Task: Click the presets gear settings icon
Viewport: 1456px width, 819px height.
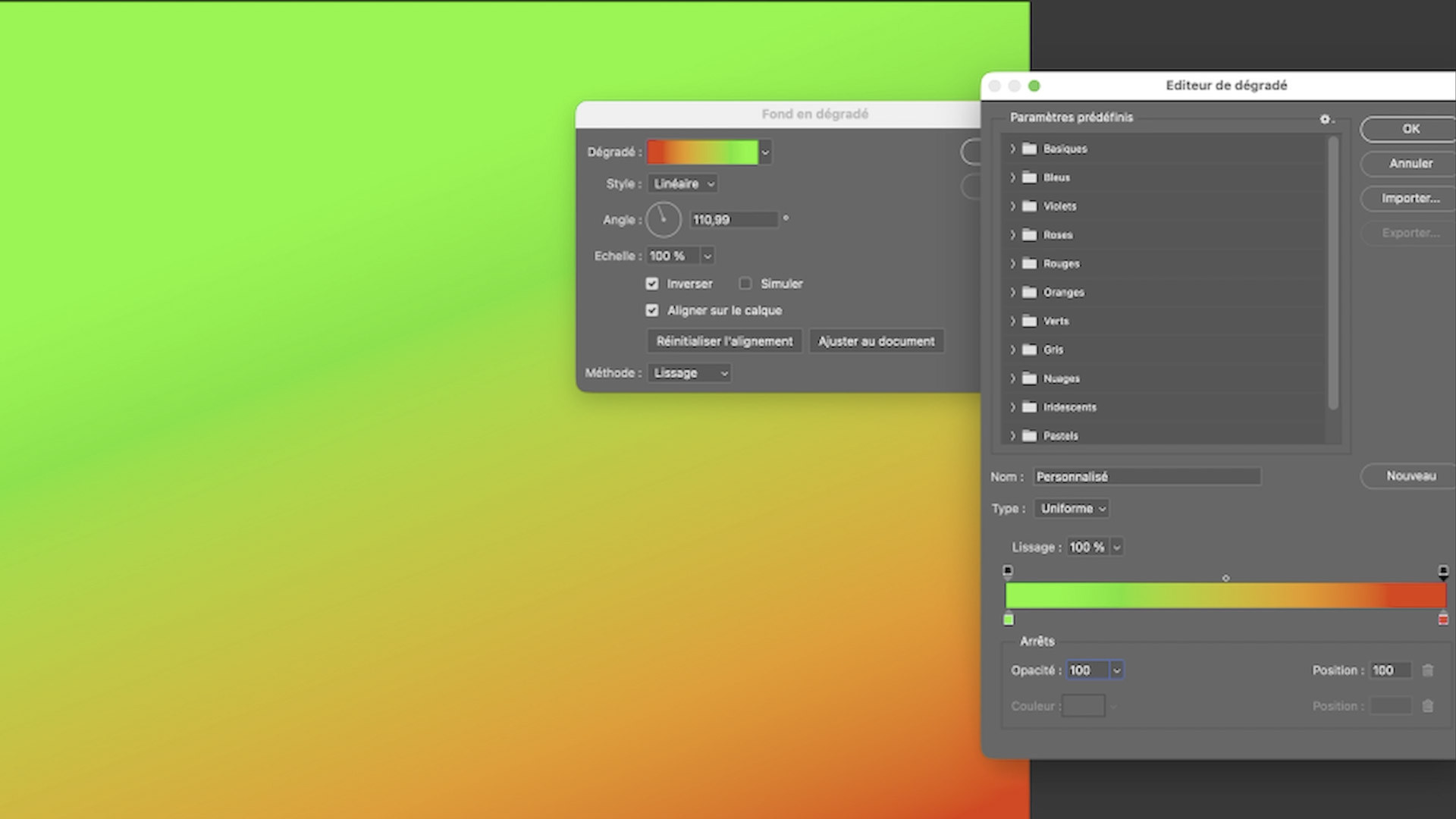Action: point(1325,119)
